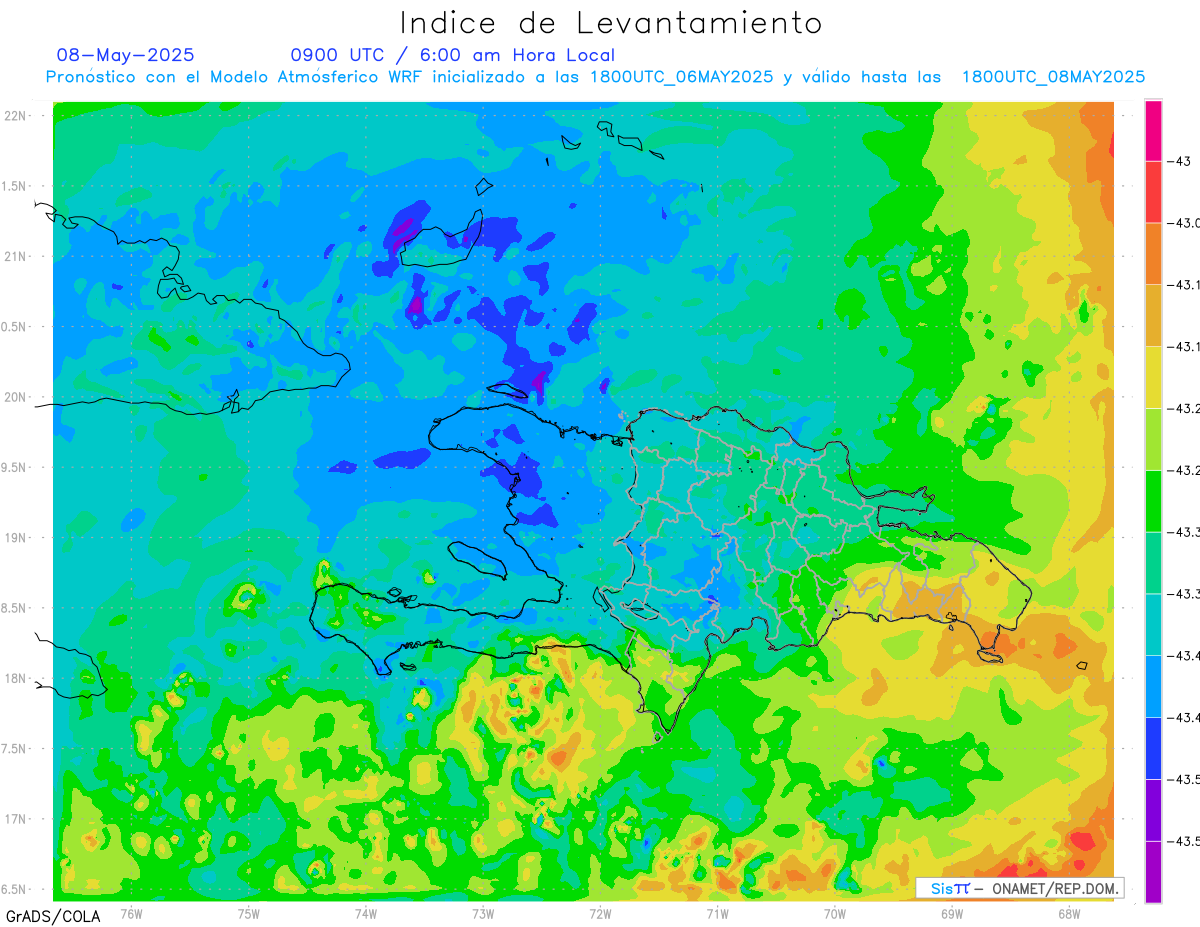This screenshot has height=927, width=1200.
Task: Click the "22N" latitude label
Action: pyautogui.click(x=15, y=115)
